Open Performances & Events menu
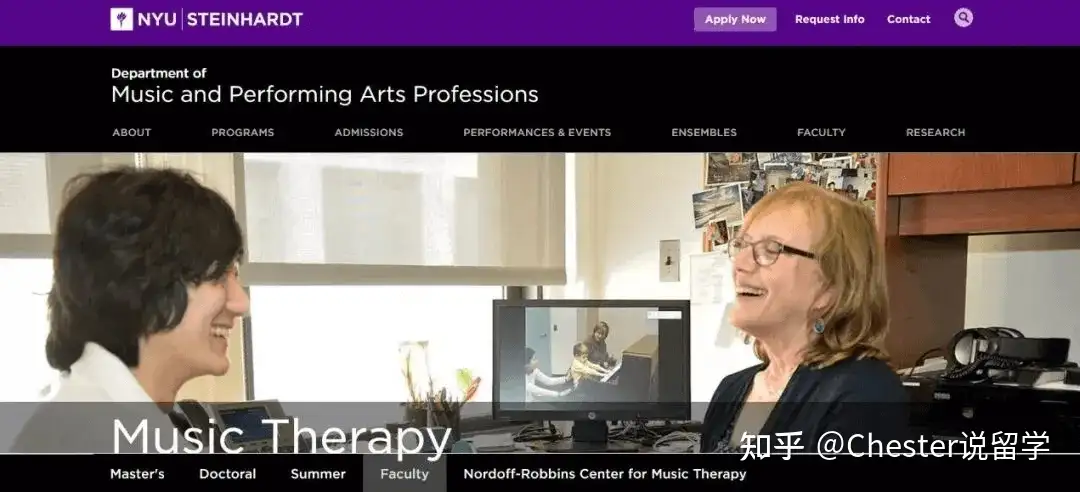The height and width of the screenshot is (492, 1080). tap(537, 132)
